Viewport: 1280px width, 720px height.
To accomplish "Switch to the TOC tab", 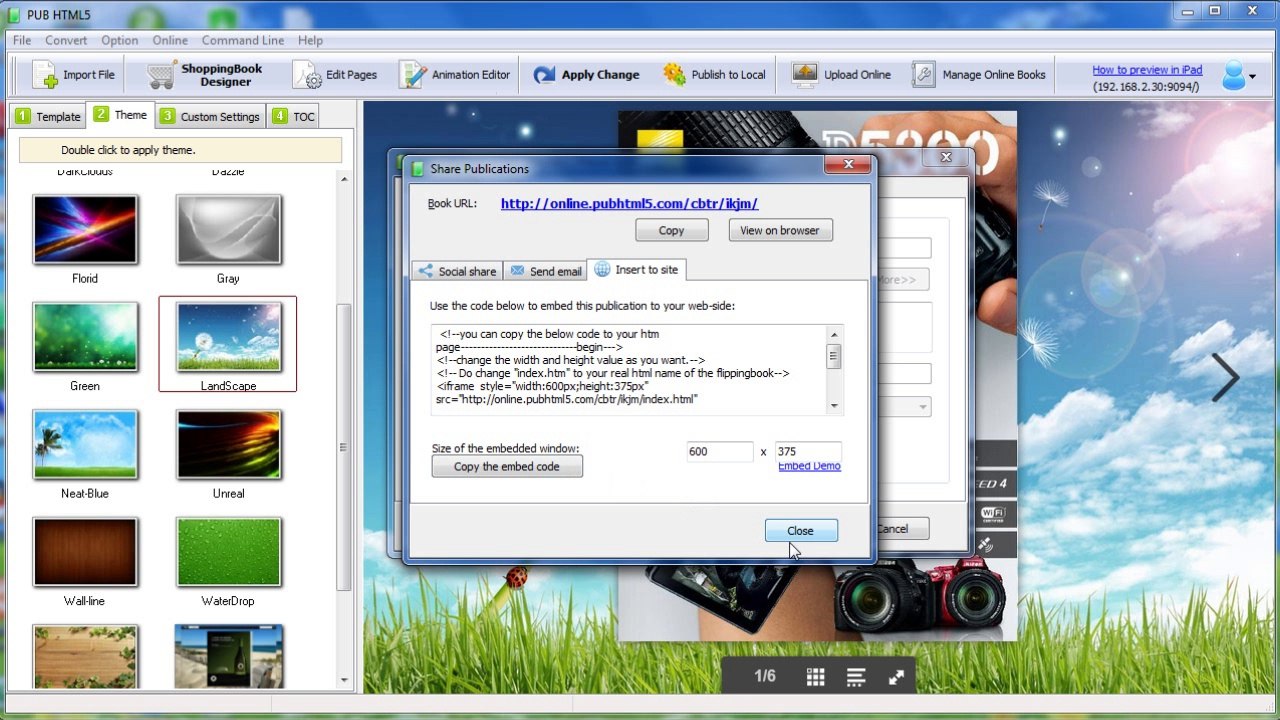I will pos(293,116).
